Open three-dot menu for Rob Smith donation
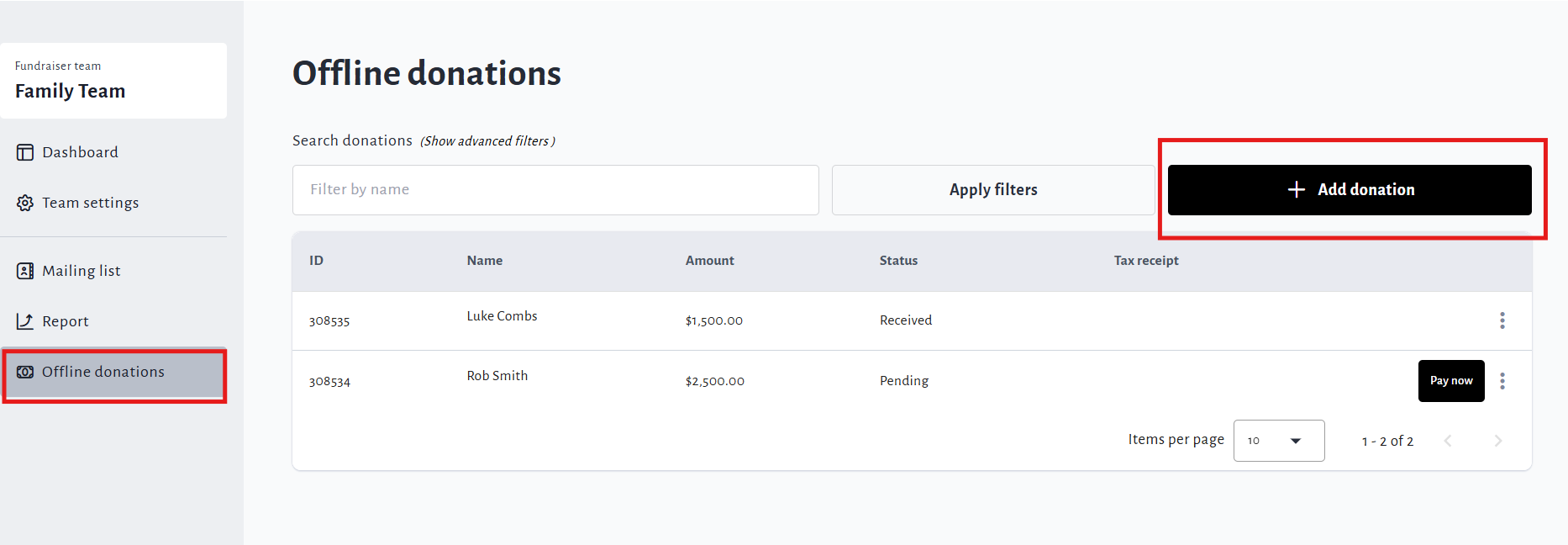The image size is (1568, 545). 1502,381
